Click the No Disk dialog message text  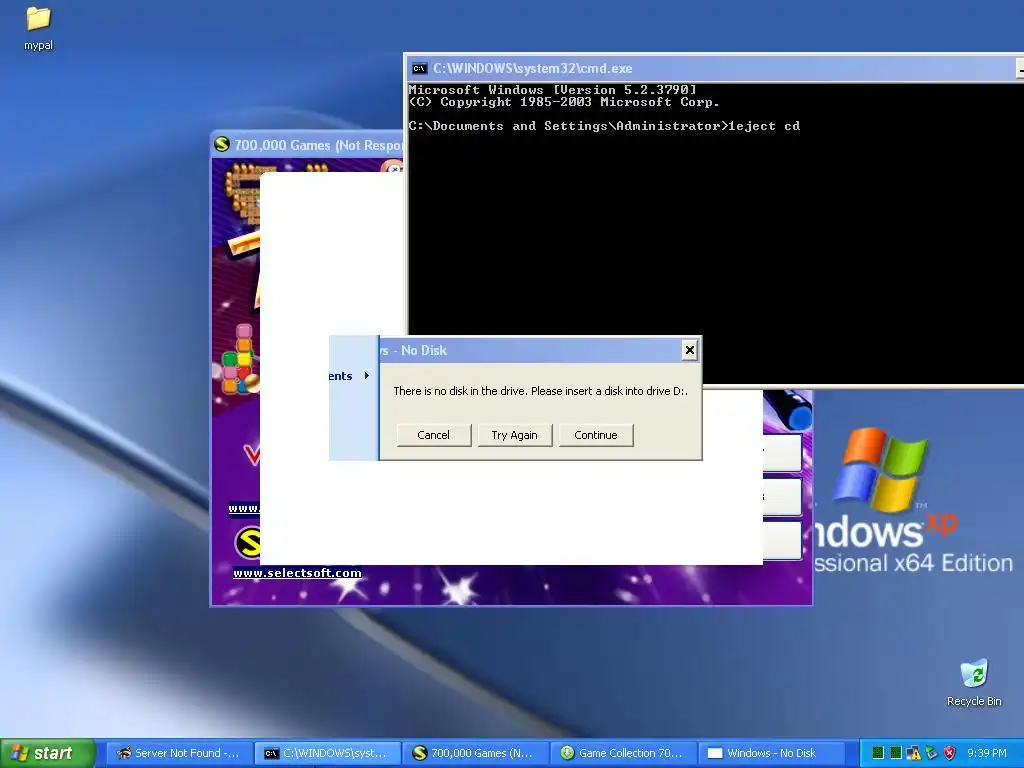coord(541,391)
